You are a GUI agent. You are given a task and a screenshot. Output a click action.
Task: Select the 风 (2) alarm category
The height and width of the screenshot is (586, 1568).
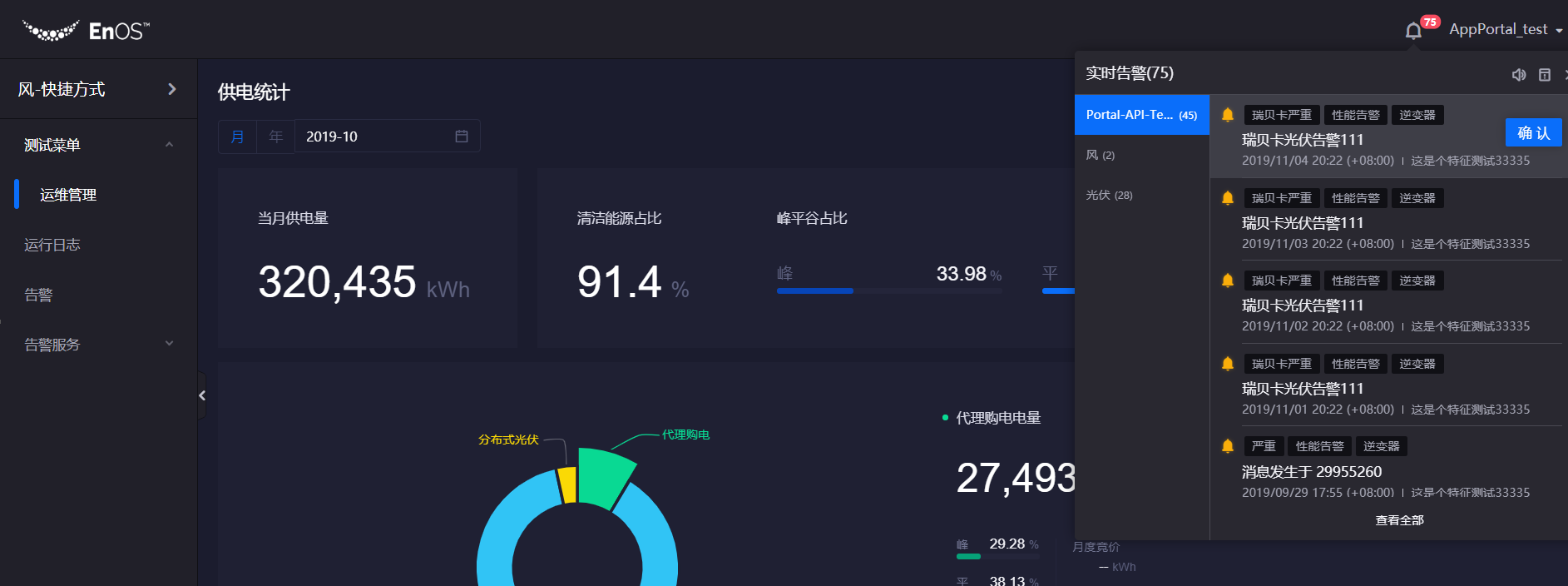(1100, 155)
